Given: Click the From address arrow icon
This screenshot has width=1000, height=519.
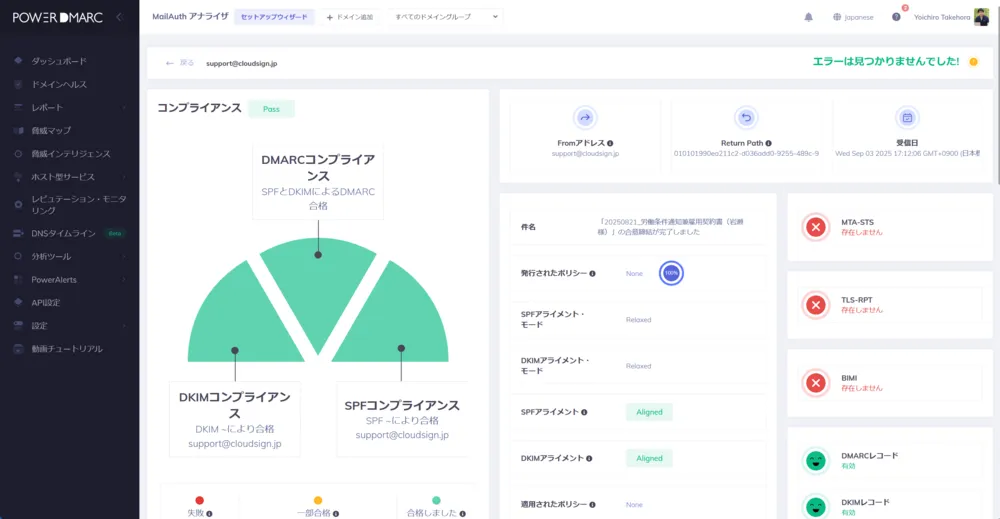Looking at the screenshot, I should click(585, 118).
